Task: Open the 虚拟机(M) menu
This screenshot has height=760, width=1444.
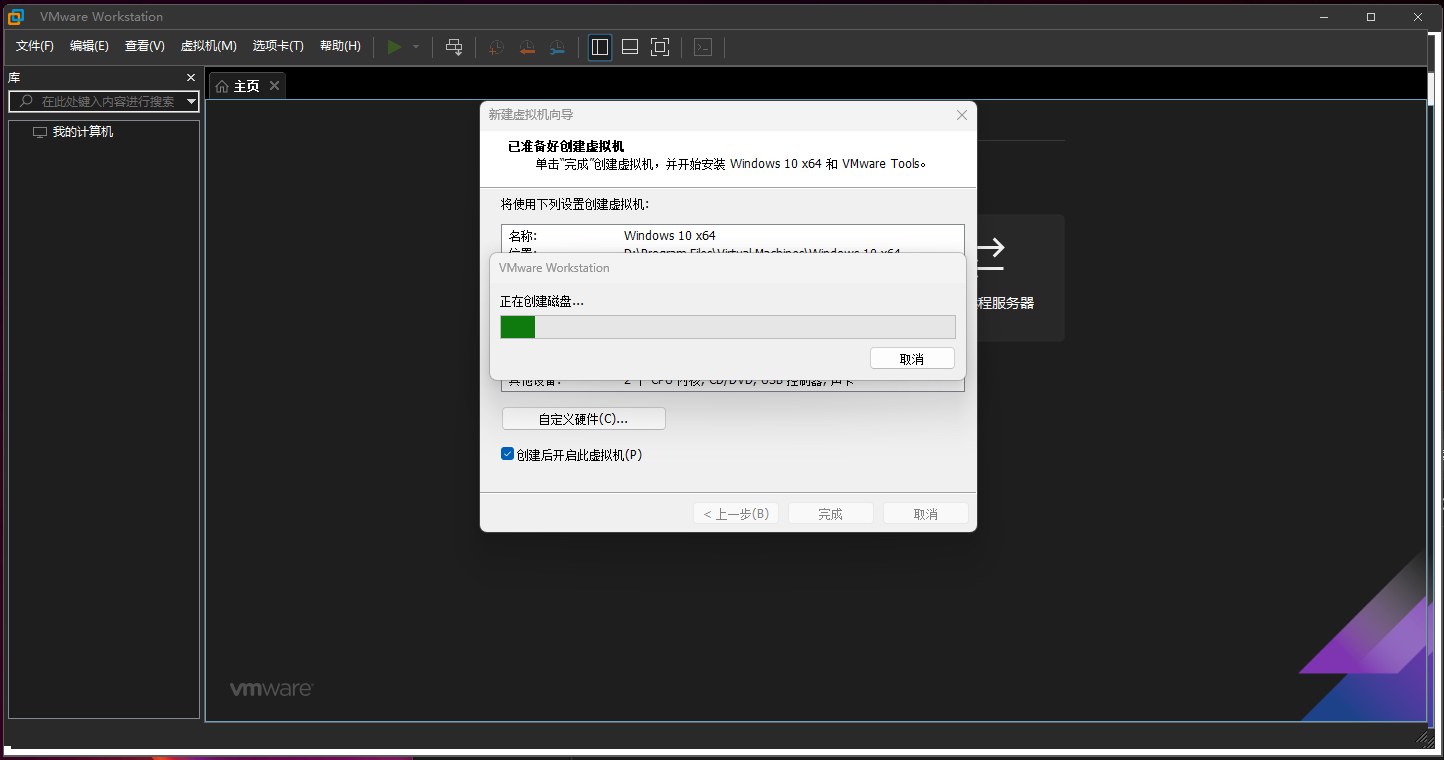Action: [208, 46]
